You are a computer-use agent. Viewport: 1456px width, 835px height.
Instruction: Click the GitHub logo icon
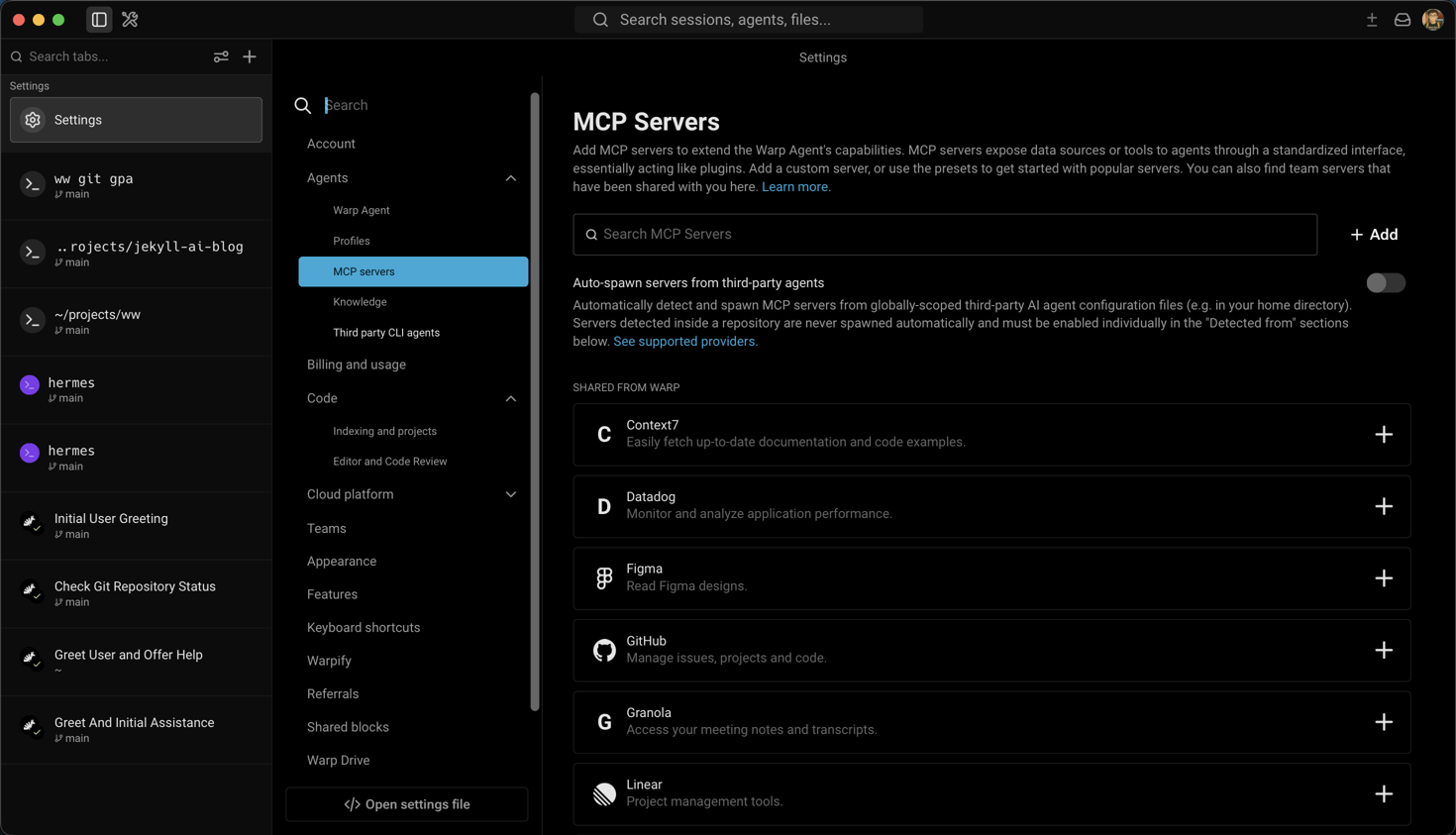pyautogui.click(x=604, y=651)
